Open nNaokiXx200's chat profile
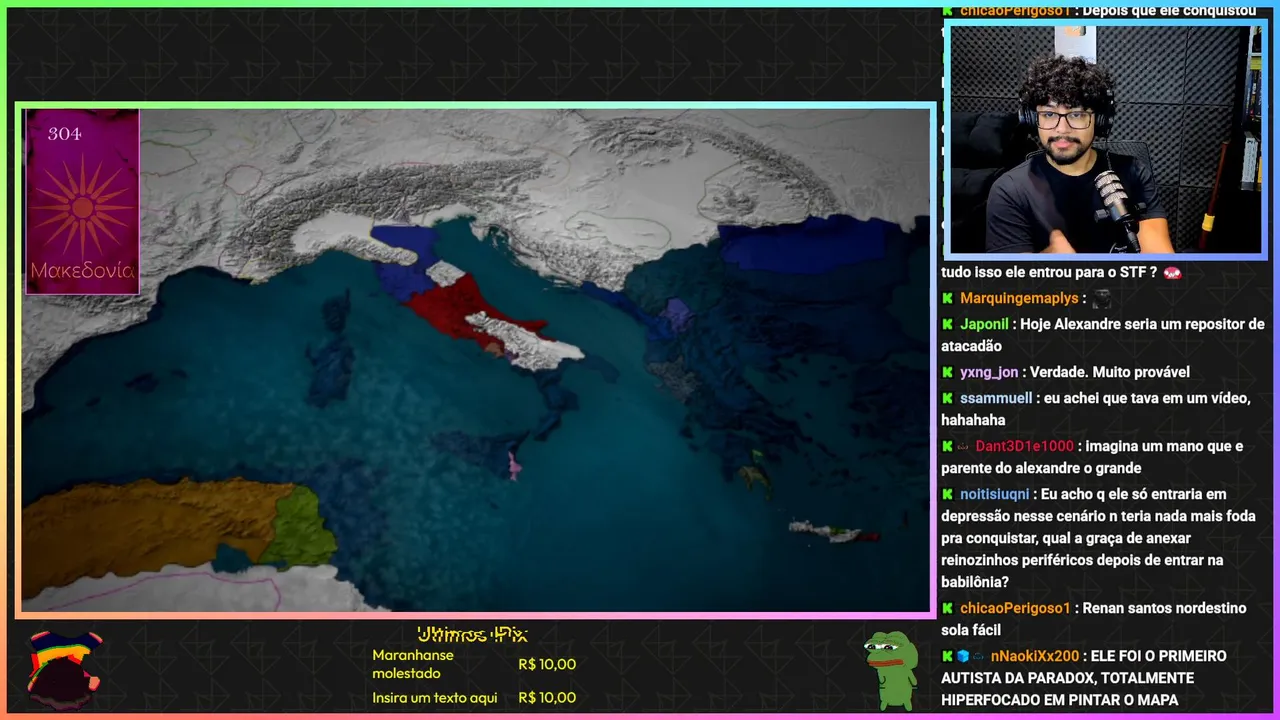This screenshot has height=720, width=1280. point(1035,656)
